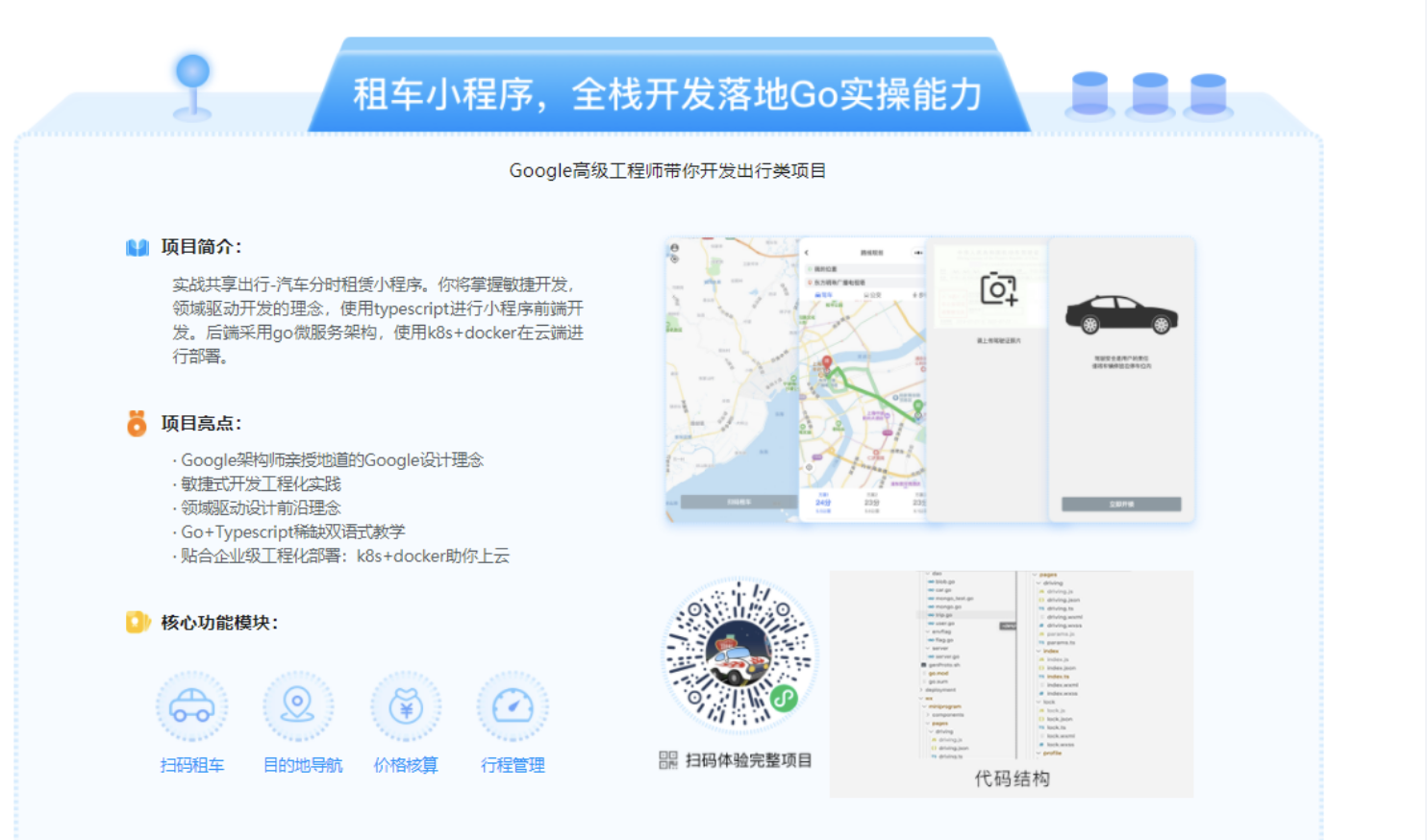Open the 代码结构 code screenshot
Image resolution: width=1427 pixels, height=840 pixels.
coord(1012,683)
